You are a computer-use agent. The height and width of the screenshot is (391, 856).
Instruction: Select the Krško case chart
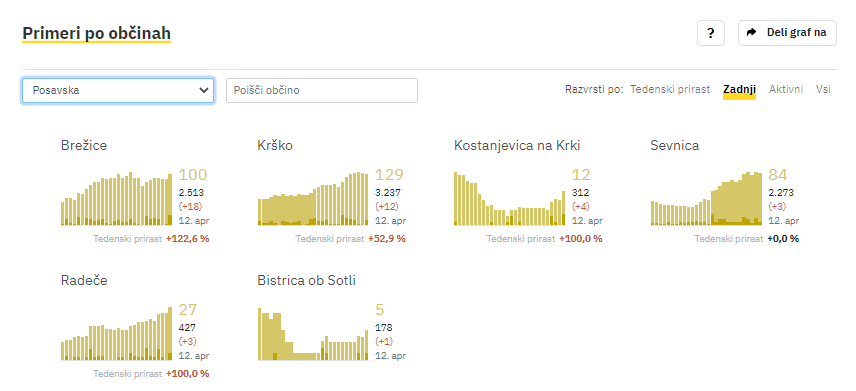313,199
